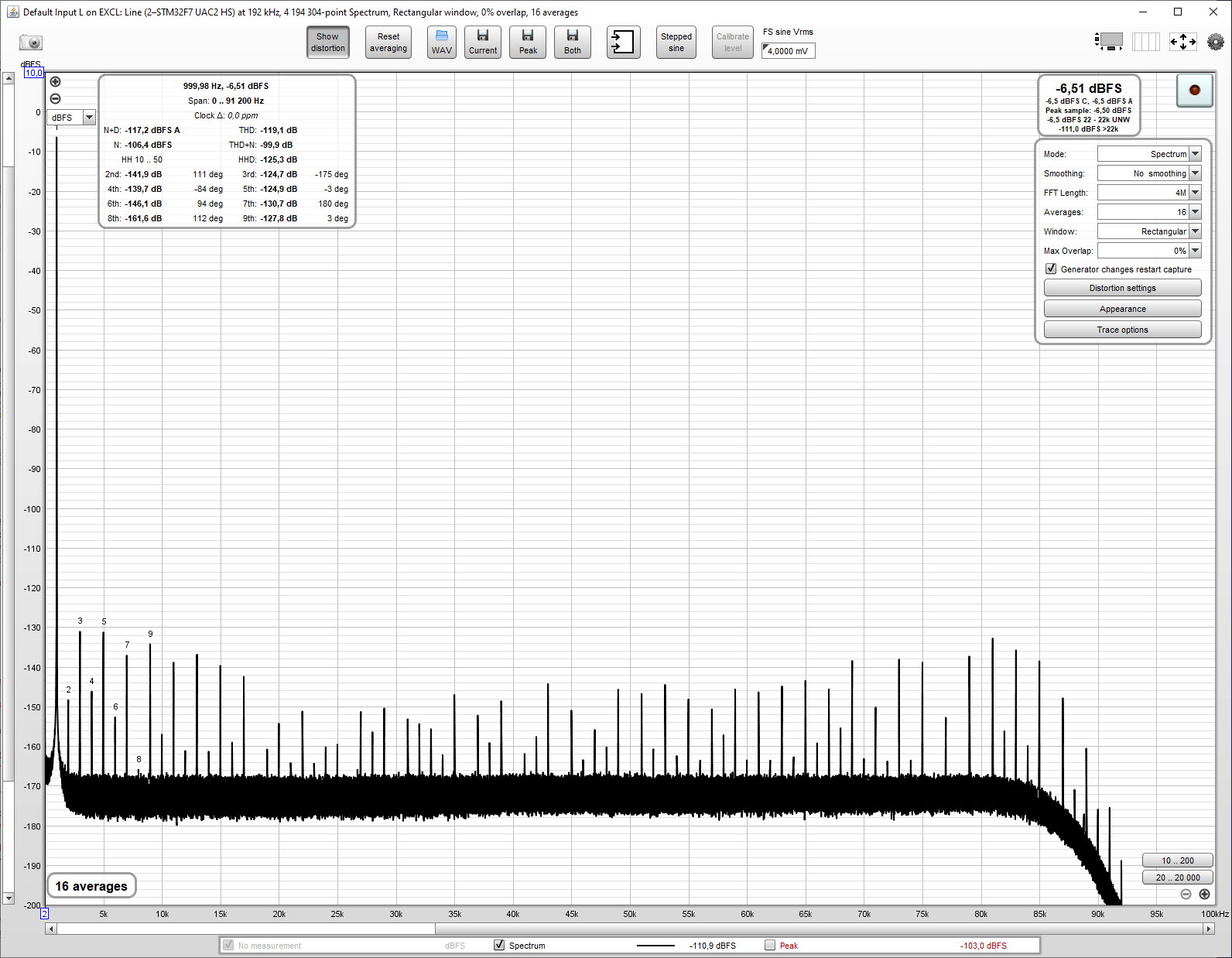Screen dimensions: 1232x958
Task: Click the Appearance button
Action: pos(1123,309)
